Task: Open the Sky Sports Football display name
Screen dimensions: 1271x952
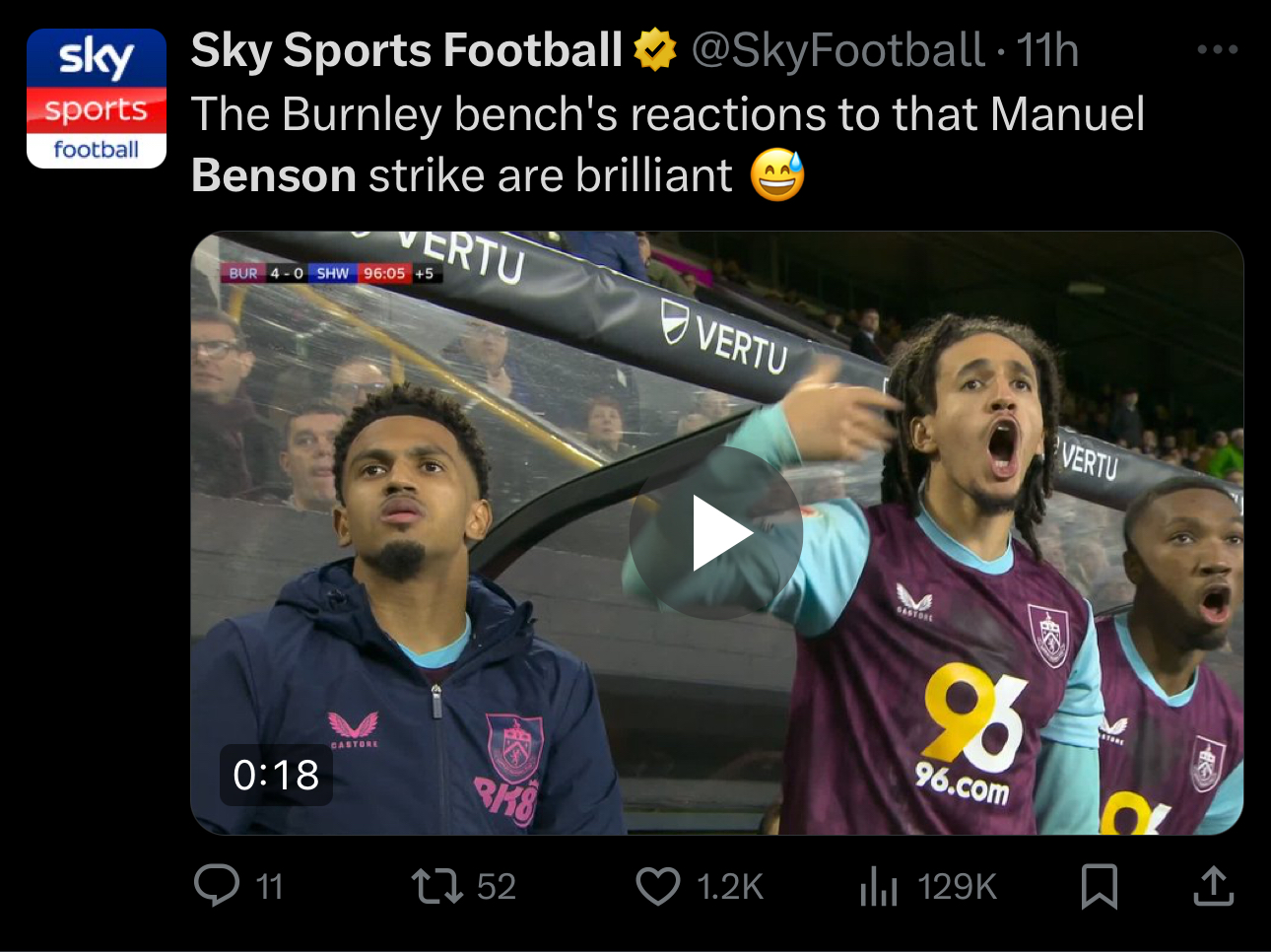Action: (x=406, y=50)
